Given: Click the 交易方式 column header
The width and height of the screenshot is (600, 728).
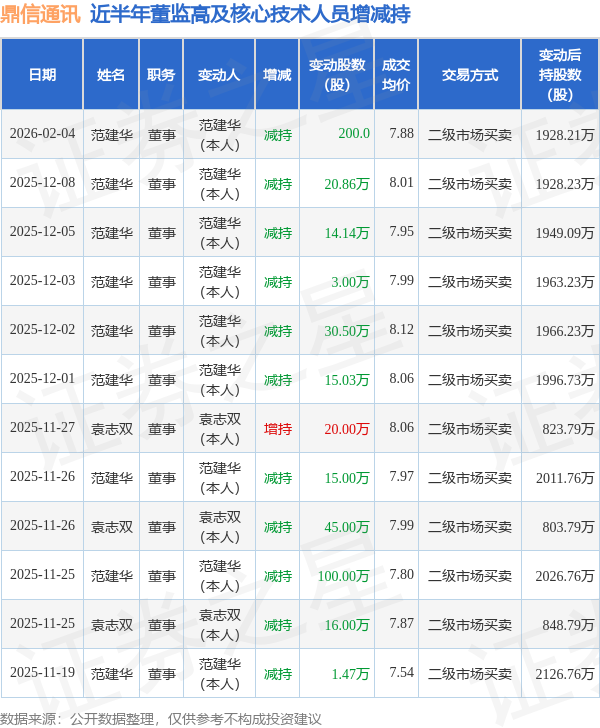Looking at the screenshot, I should coord(470,75).
